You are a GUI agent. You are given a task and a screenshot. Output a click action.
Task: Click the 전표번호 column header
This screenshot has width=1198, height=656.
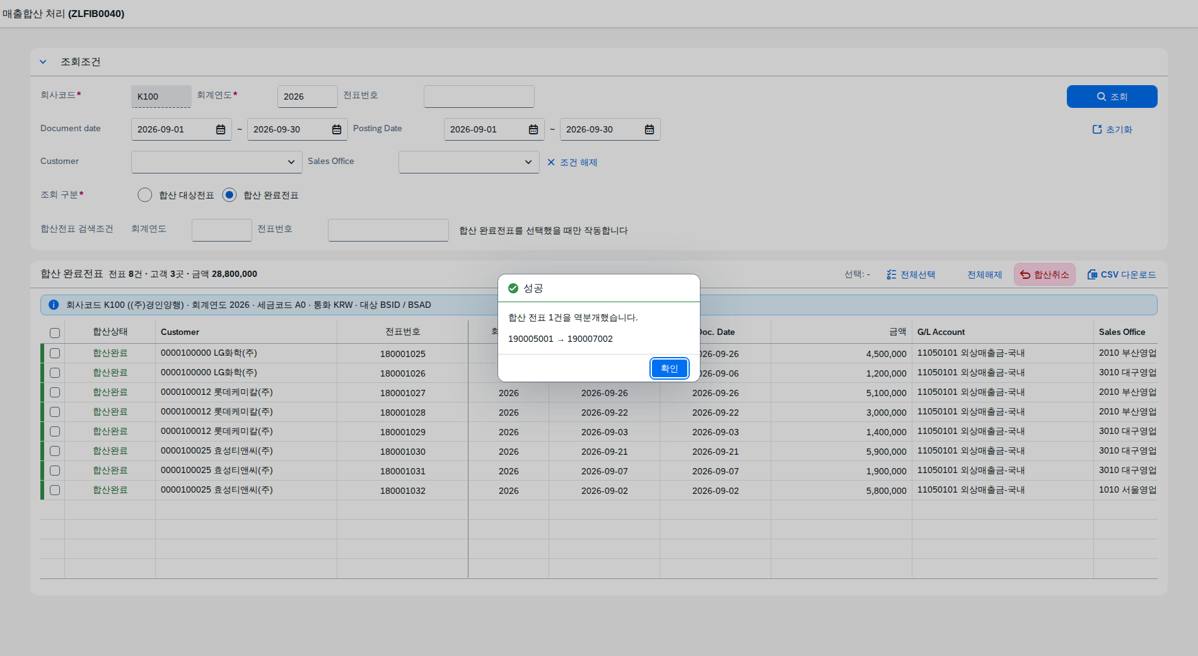(403, 332)
